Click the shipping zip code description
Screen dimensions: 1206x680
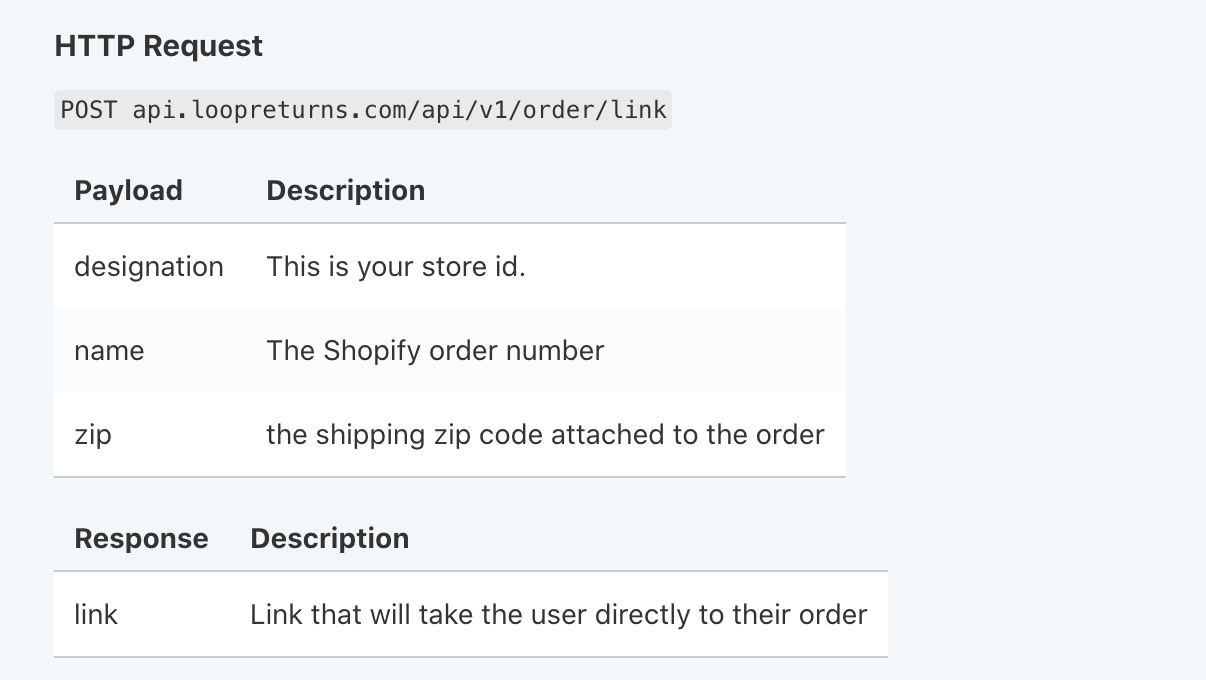[x=545, y=435]
